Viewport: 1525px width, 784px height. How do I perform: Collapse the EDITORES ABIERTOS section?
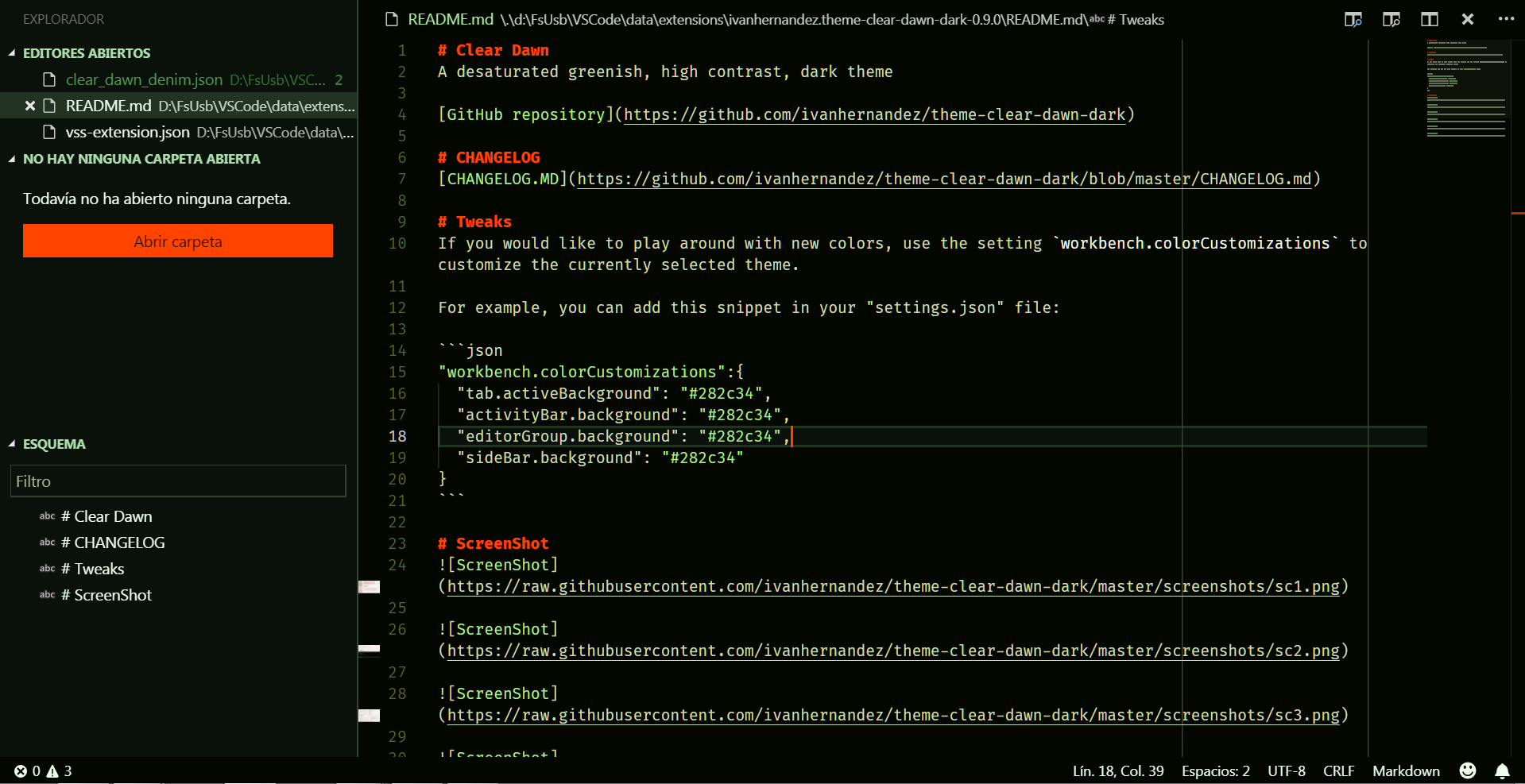tap(12, 53)
